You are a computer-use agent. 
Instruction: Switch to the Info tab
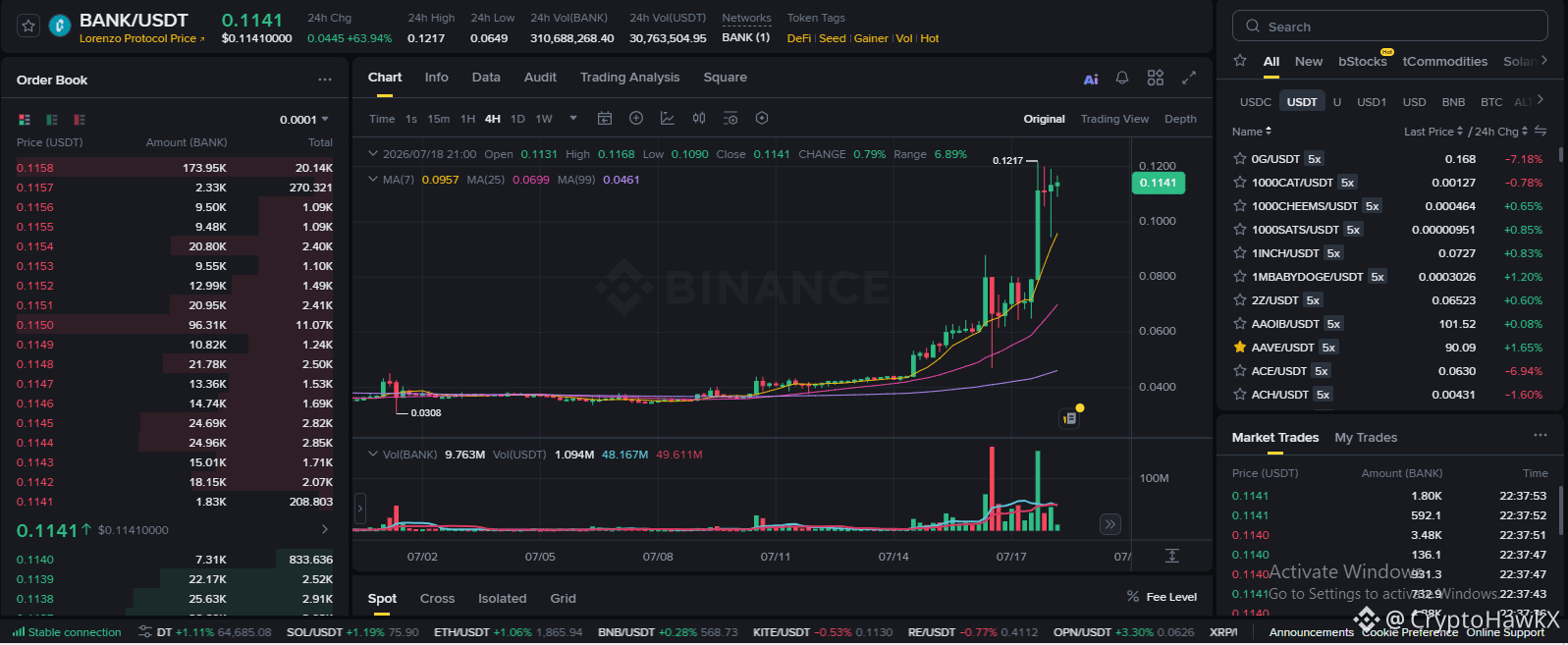[x=436, y=77]
